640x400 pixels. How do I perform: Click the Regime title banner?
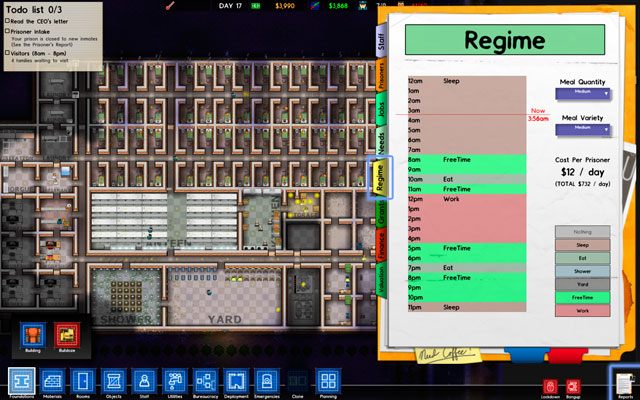click(x=504, y=40)
